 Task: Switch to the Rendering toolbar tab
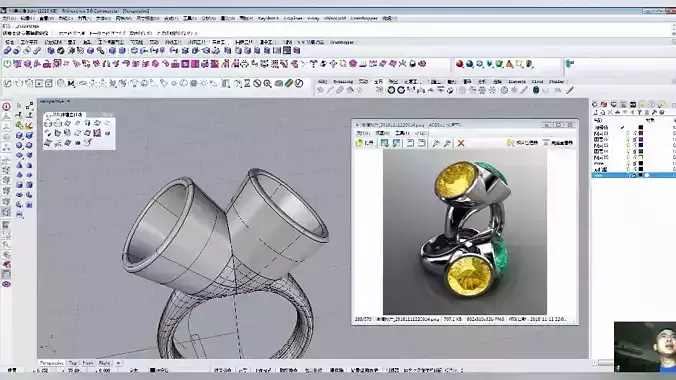point(343,82)
